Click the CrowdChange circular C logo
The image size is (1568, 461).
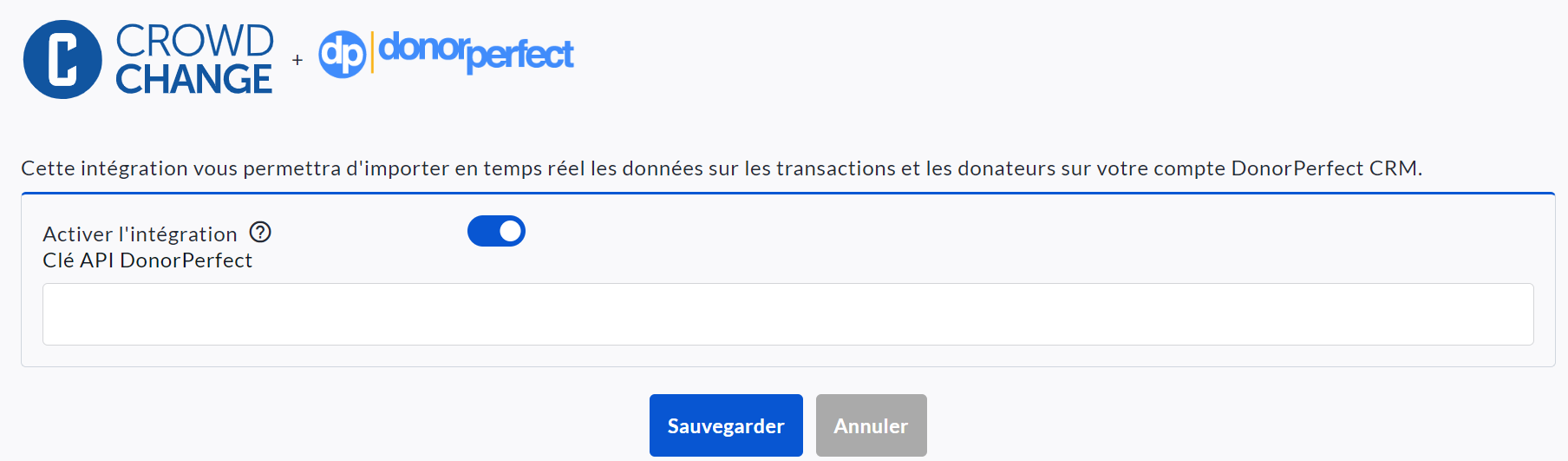[x=62, y=60]
